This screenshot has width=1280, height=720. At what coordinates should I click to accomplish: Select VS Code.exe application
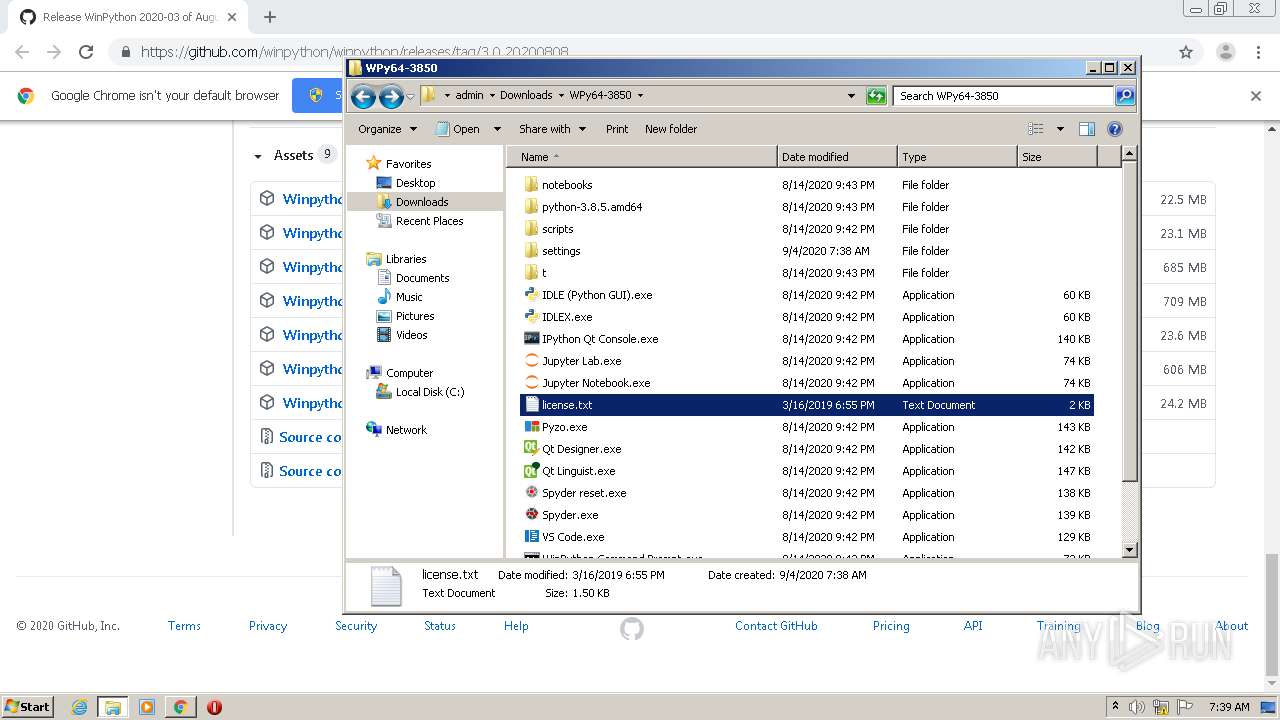[573, 537]
